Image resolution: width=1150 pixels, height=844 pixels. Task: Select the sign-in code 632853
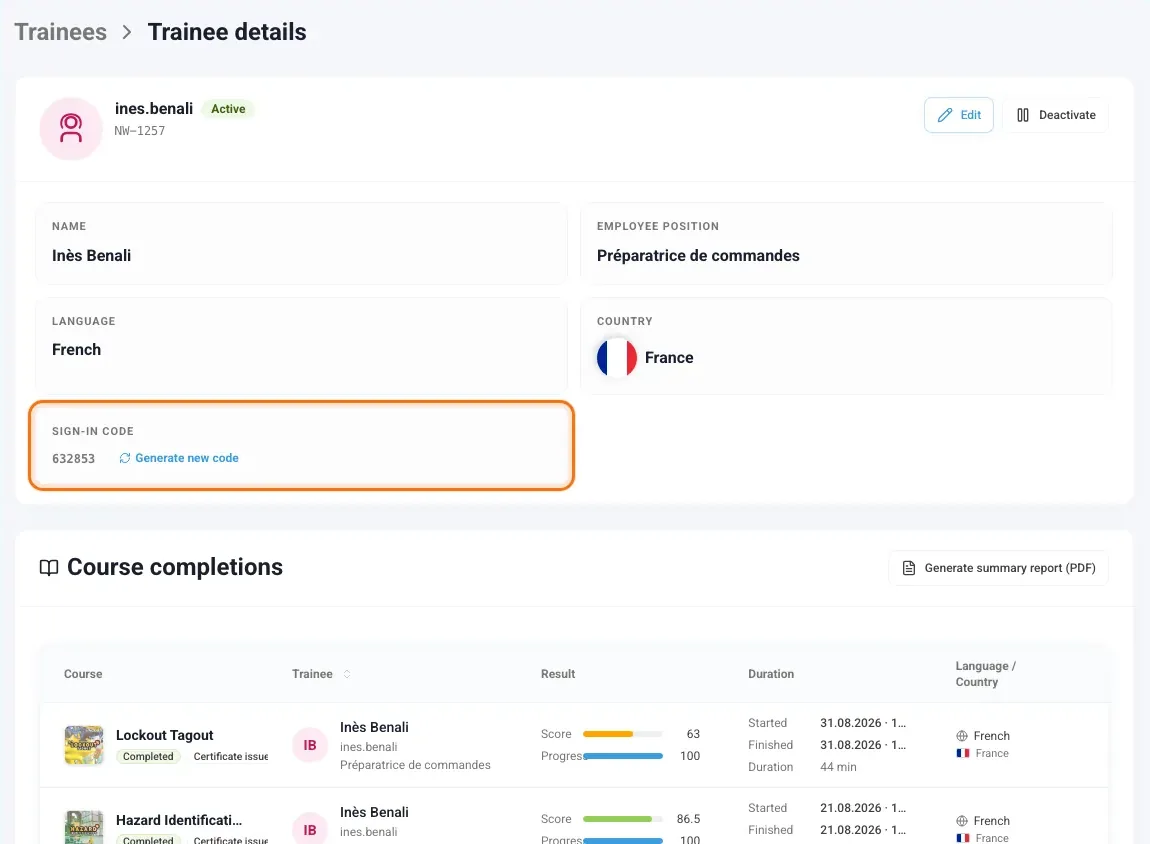tap(73, 459)
